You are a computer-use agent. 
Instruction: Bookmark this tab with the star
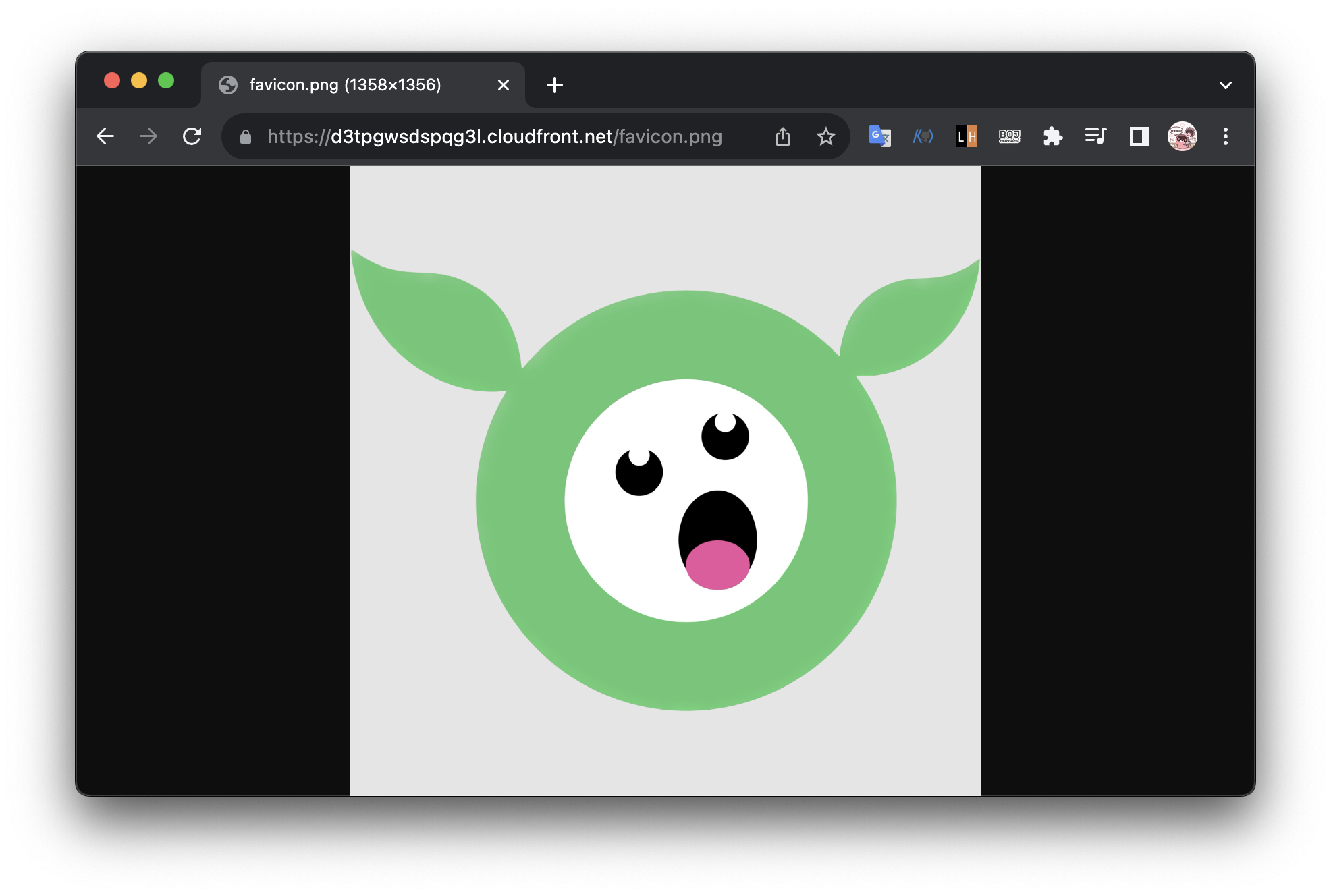[x=825, y=136]
